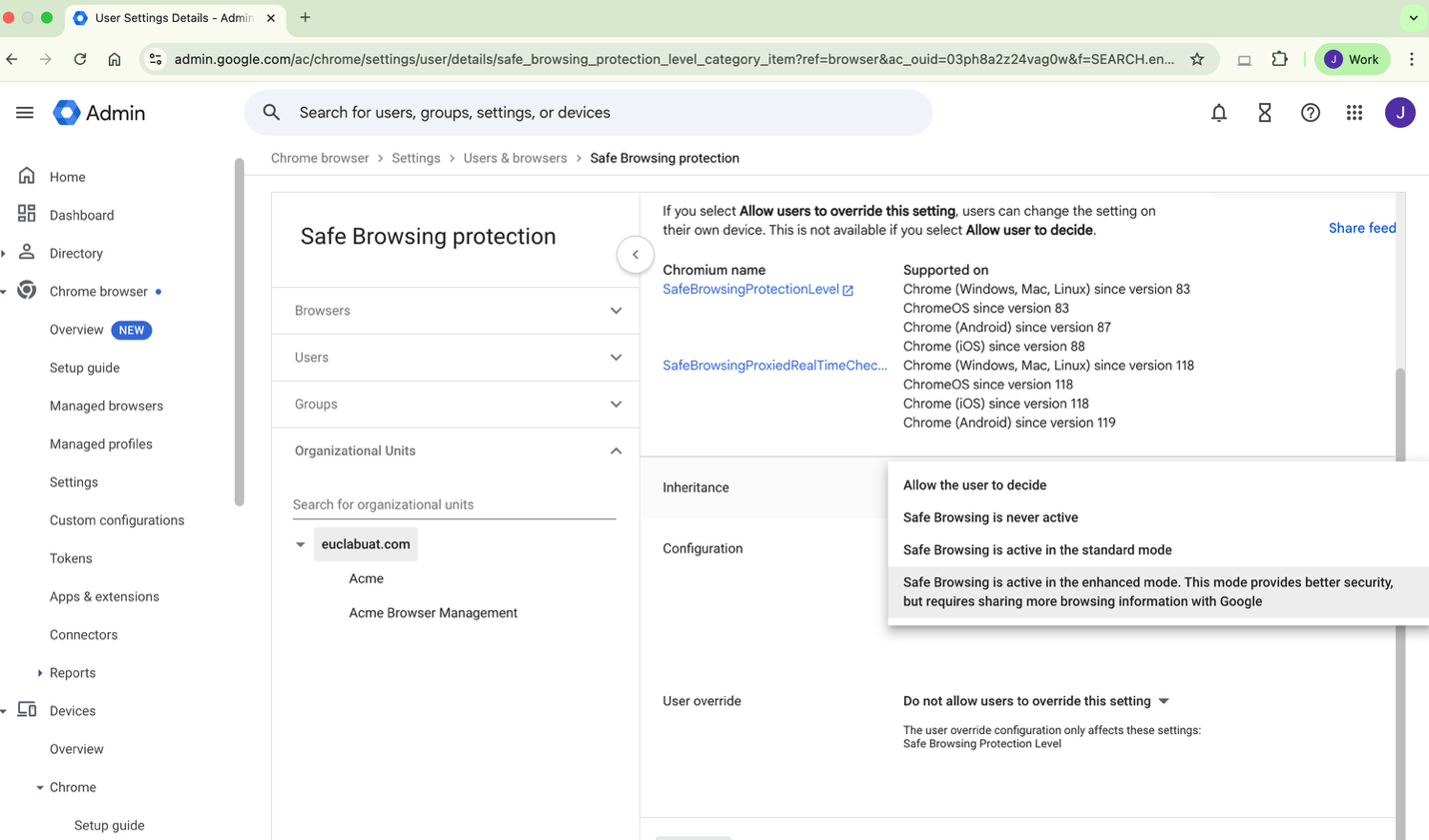Viewport: 1429px width, 840px height.
Task: Open the tasks hourglass icon
Action: 1264,113
